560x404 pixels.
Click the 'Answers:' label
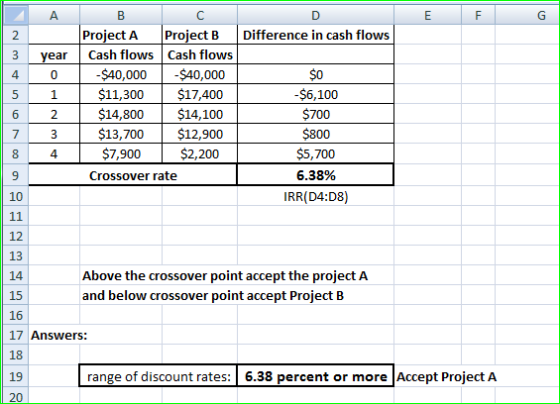click(59, 335)
